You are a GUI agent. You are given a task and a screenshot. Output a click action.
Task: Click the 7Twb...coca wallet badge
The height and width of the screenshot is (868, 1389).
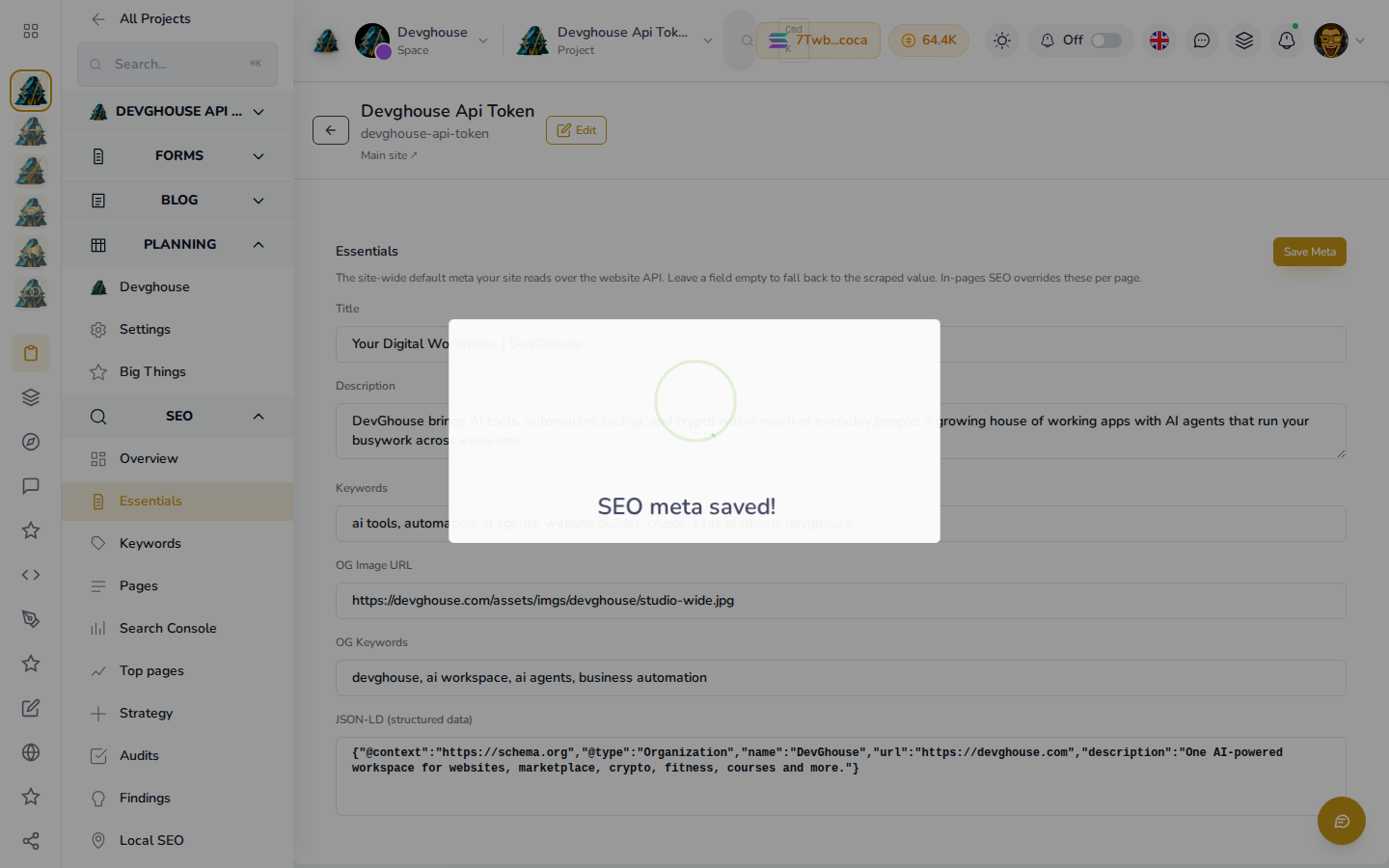tap(819, 41)
